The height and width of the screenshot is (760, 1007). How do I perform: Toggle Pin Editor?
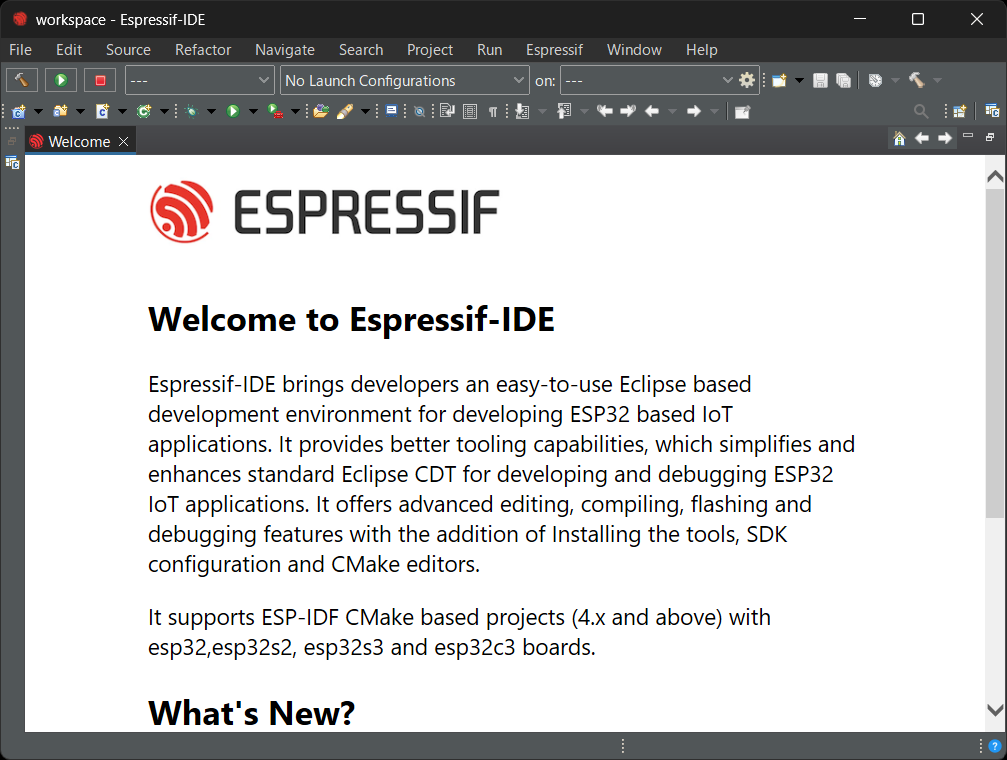click(x=742, y=112)
